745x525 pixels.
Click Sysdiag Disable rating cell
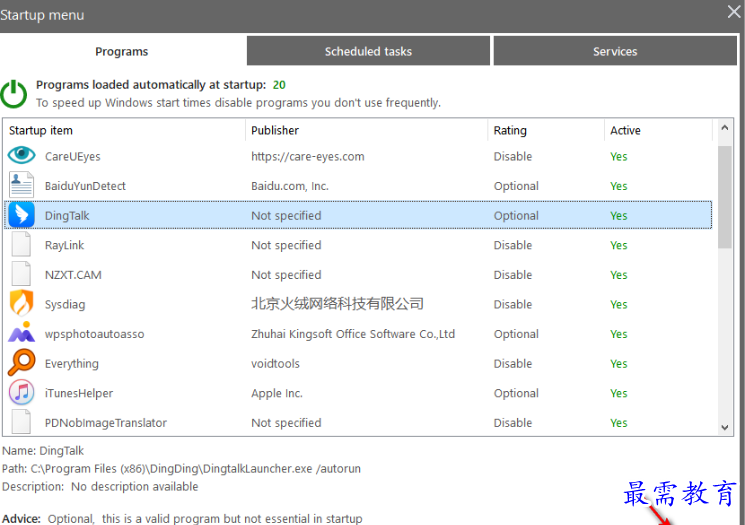click(513, 304)
